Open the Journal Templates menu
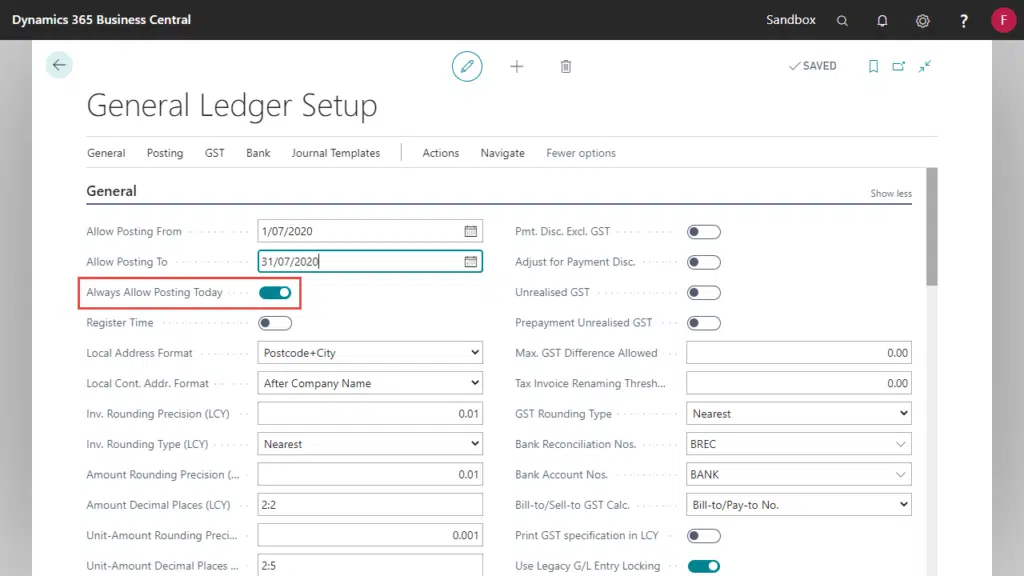Image resolution: width=1024 pixels, height=576 pixels. [x=336, y=153]
